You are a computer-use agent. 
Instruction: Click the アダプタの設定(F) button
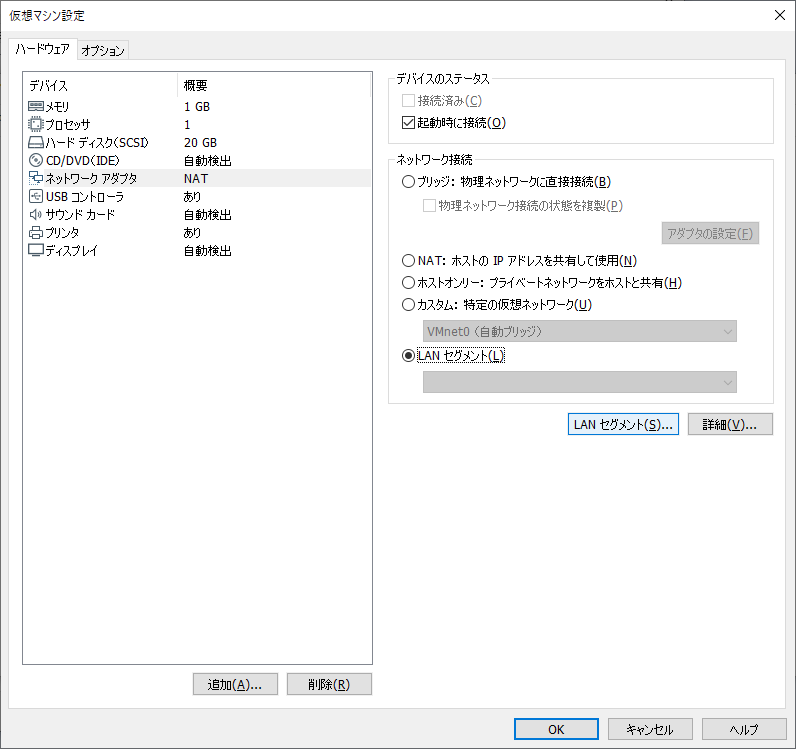(710, 233)
